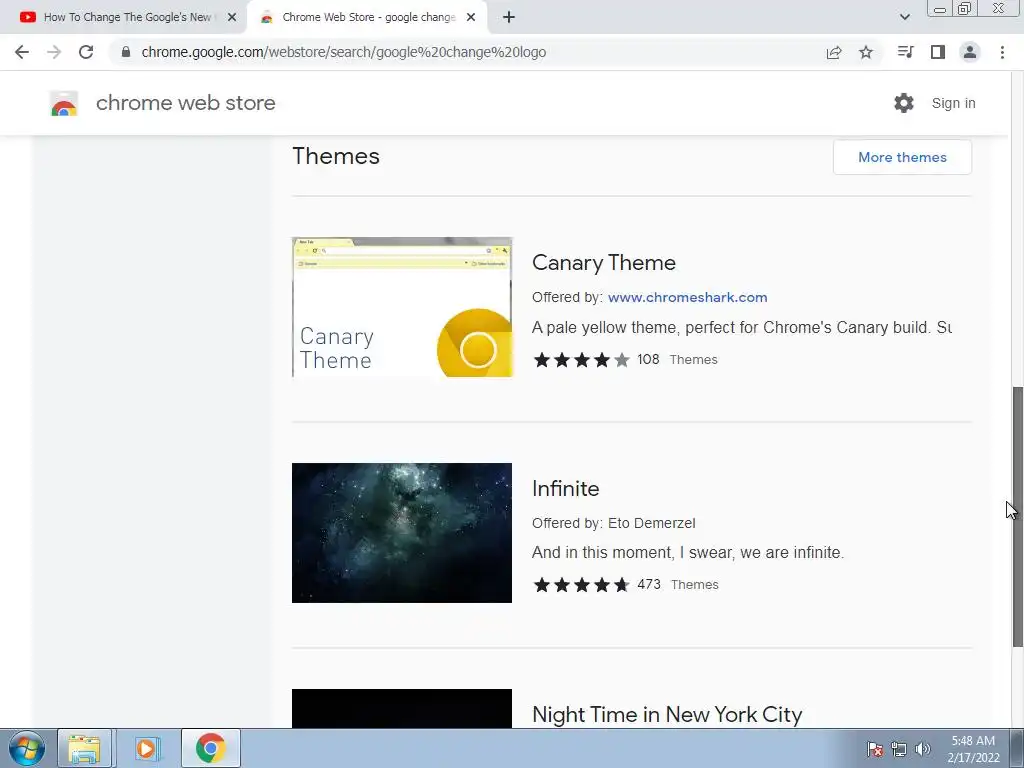Click the 'Themes' category under Canary Theme
Image resolution: width=1024 pixels, height=768 pixels.
coord(694,360)
